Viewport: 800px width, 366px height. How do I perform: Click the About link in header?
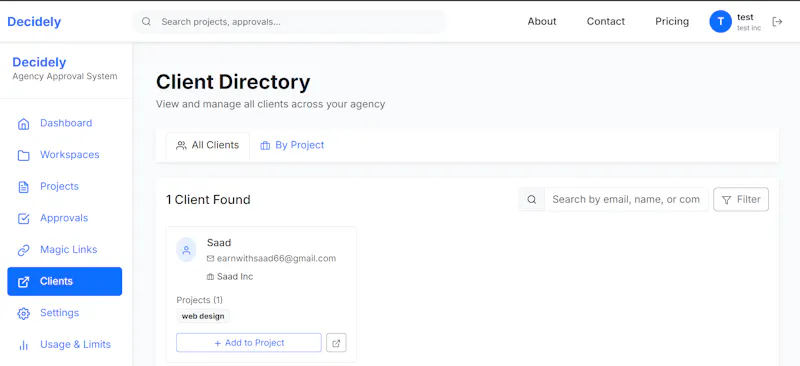point(542,21)
